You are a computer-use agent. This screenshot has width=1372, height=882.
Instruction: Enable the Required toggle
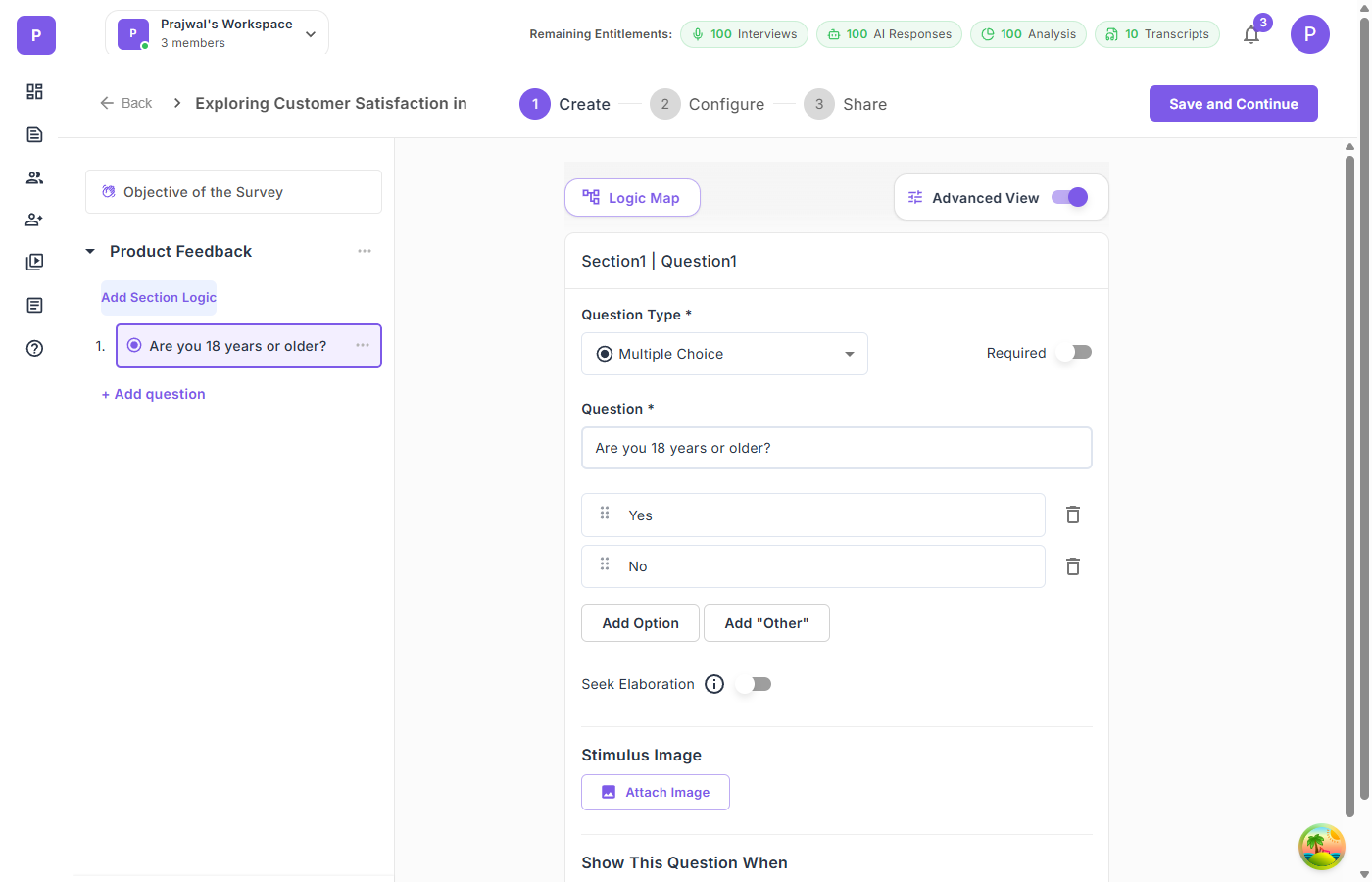coord(1074,353)
